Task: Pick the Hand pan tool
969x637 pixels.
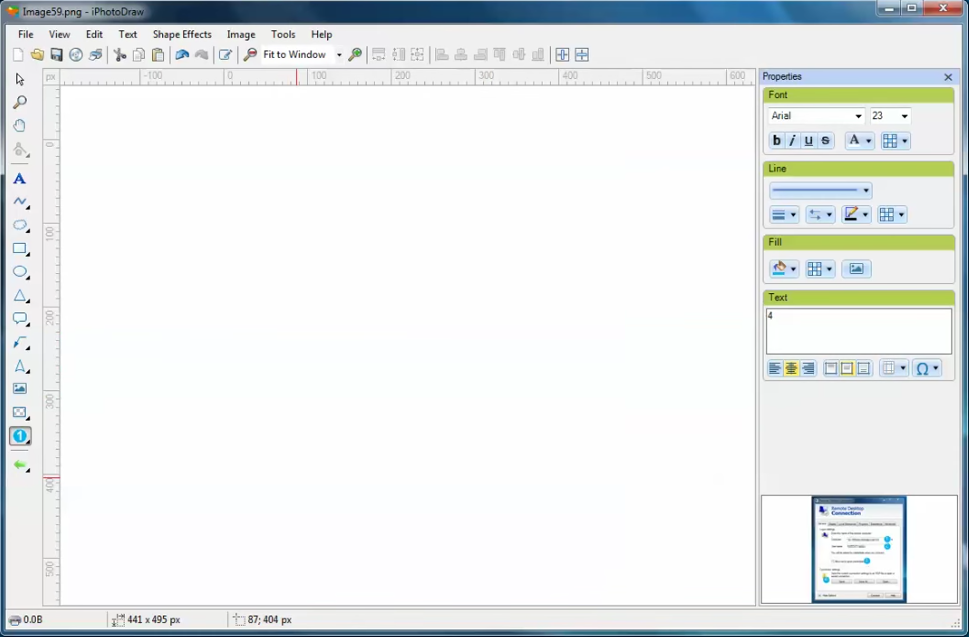Action: point(19,126)
